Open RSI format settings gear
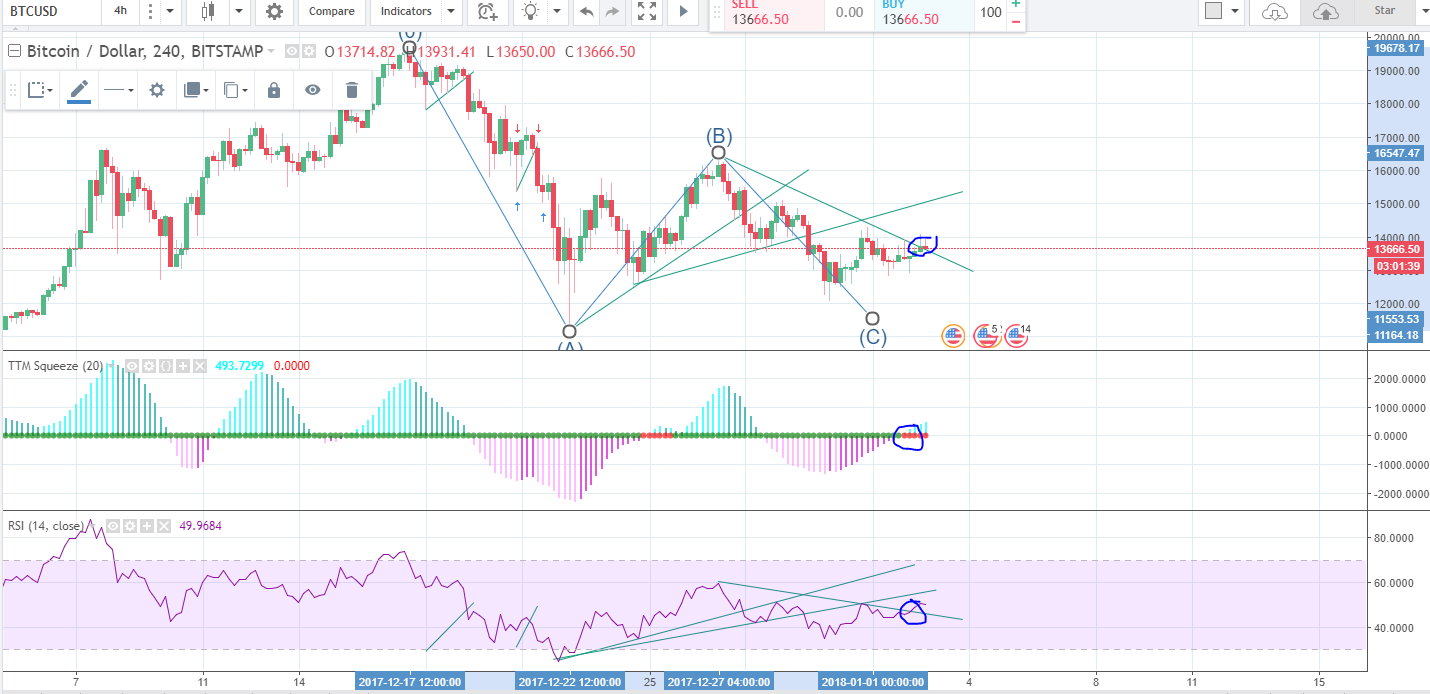Screen dimensions: 1430x694 click(x=130, y=526)
